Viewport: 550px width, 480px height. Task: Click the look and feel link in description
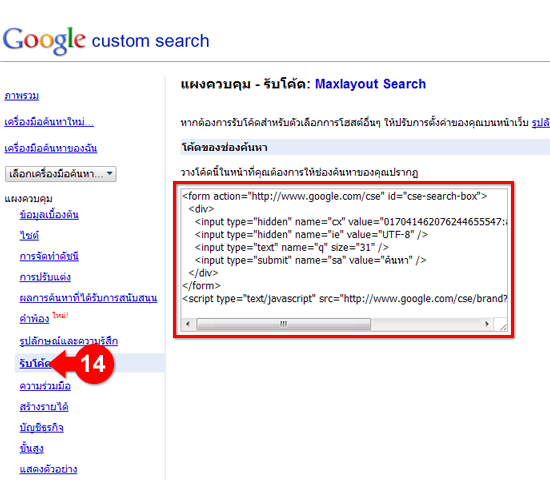[x=541, y=122]
